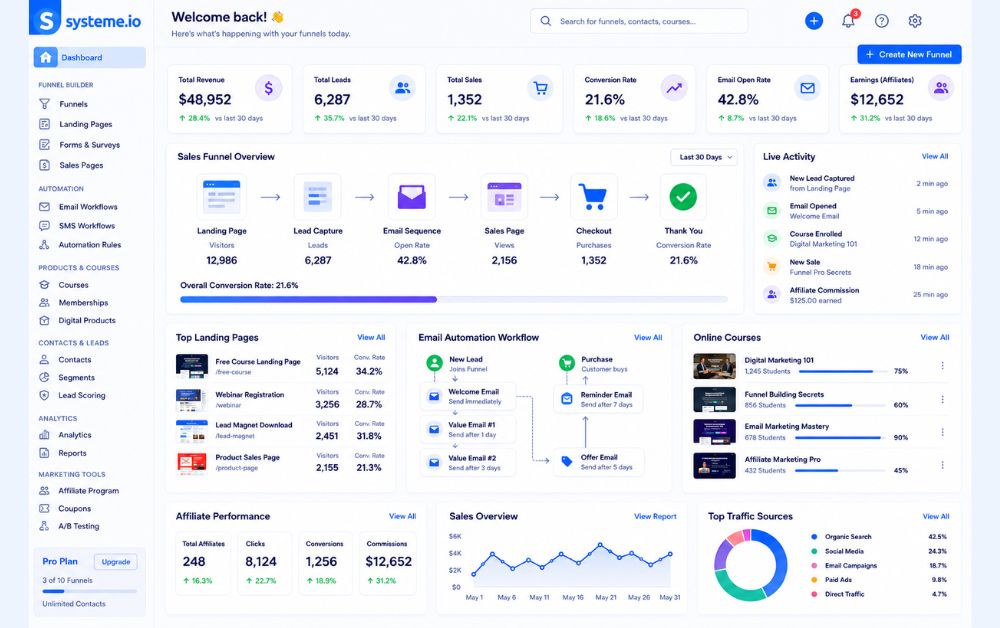
Task: Click View All in Email Automation Workflow
Action: click(x=648, y=337)
